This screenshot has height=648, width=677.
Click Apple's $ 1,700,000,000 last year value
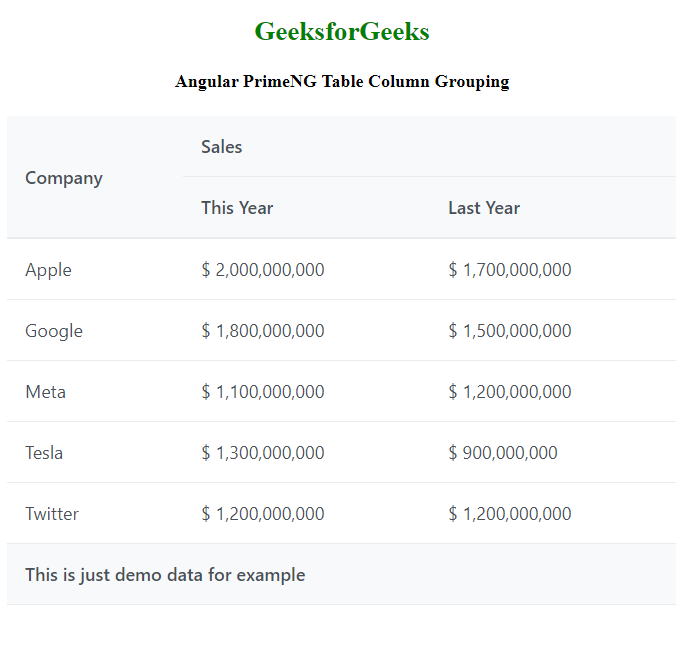coord(510,270)
